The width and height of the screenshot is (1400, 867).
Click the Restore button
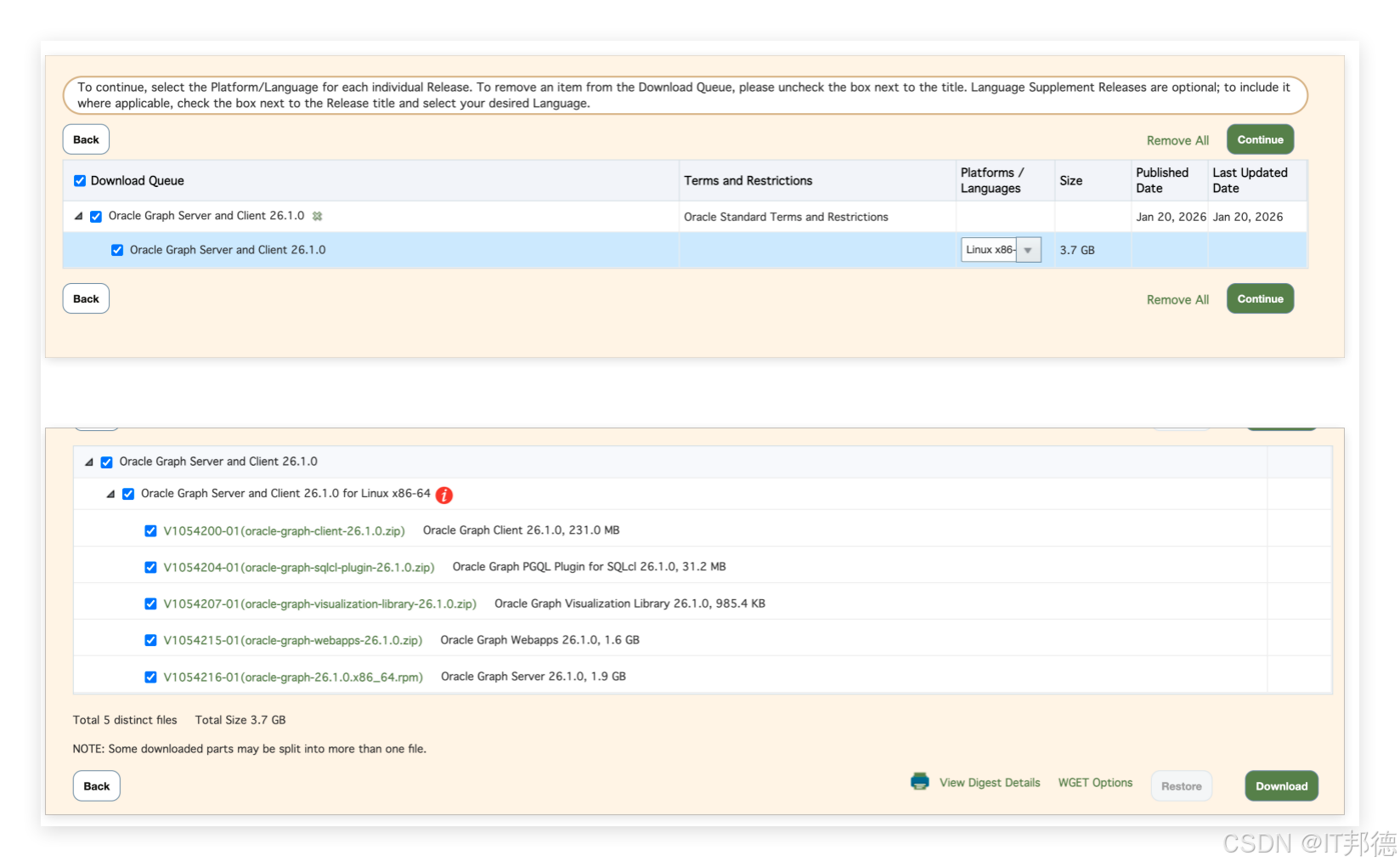(1182, 786)
